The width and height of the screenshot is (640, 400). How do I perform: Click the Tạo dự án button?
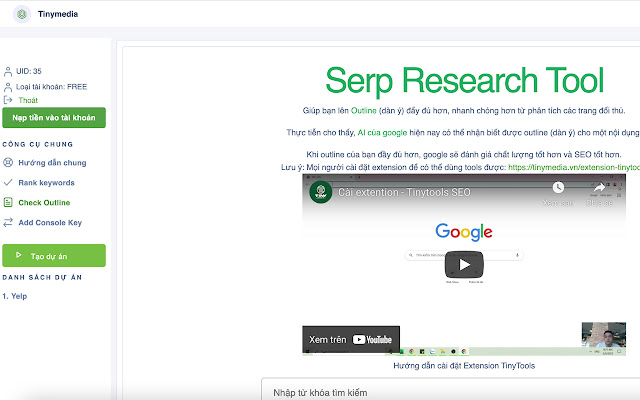coord(54,256)
